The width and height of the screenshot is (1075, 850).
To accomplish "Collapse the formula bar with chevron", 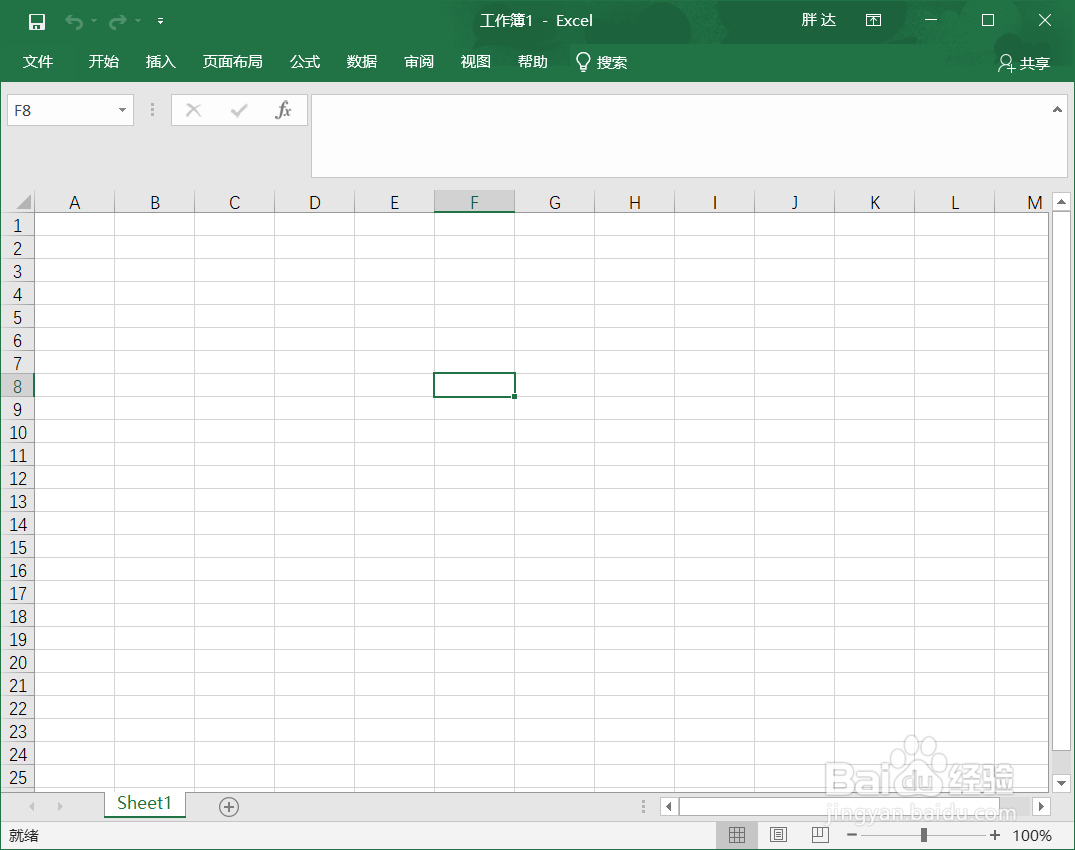I will pos(1057,109).
